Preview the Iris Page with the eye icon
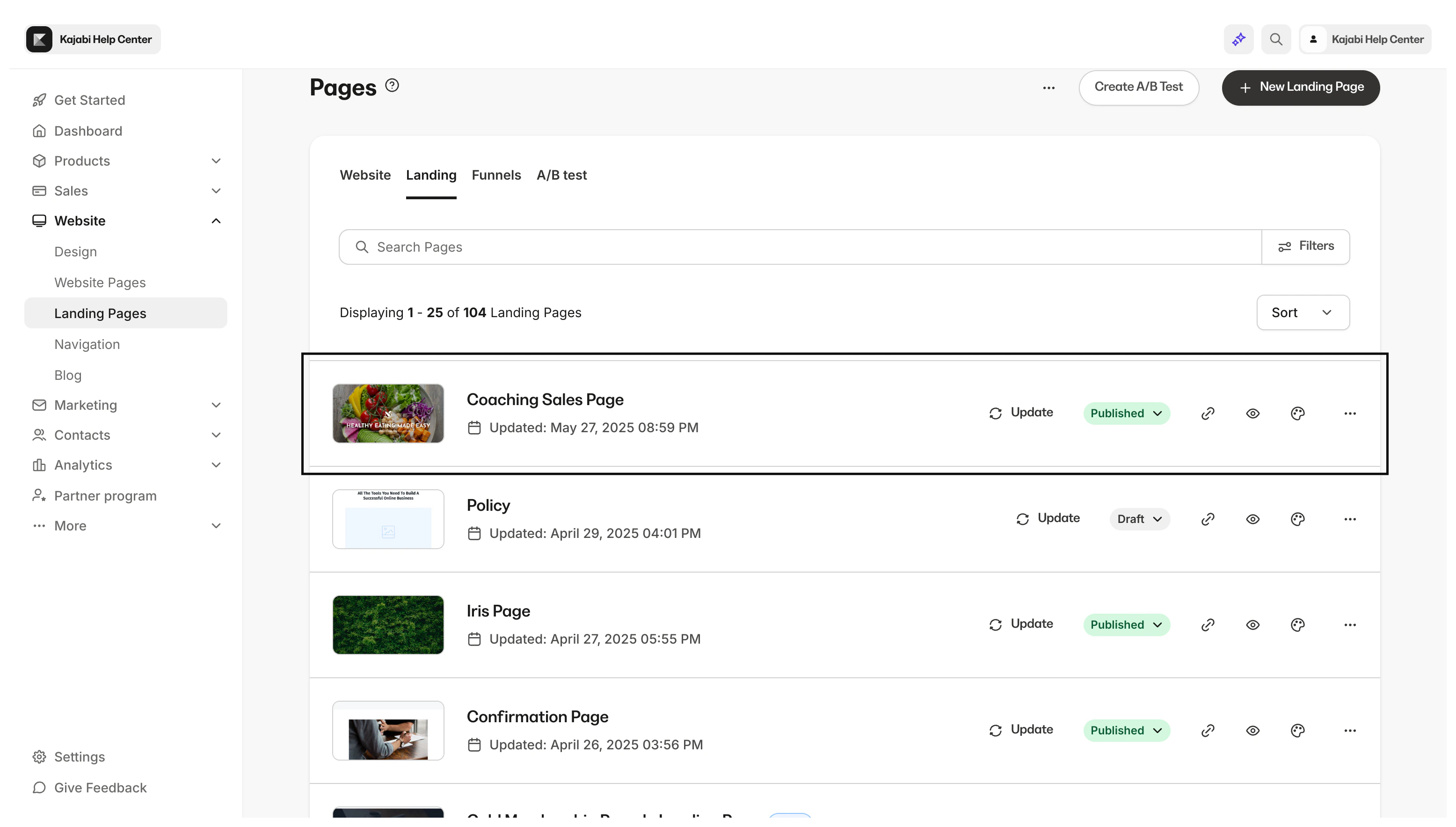The height and width of the screenshot is (827, 1456). coord(1252,624)
